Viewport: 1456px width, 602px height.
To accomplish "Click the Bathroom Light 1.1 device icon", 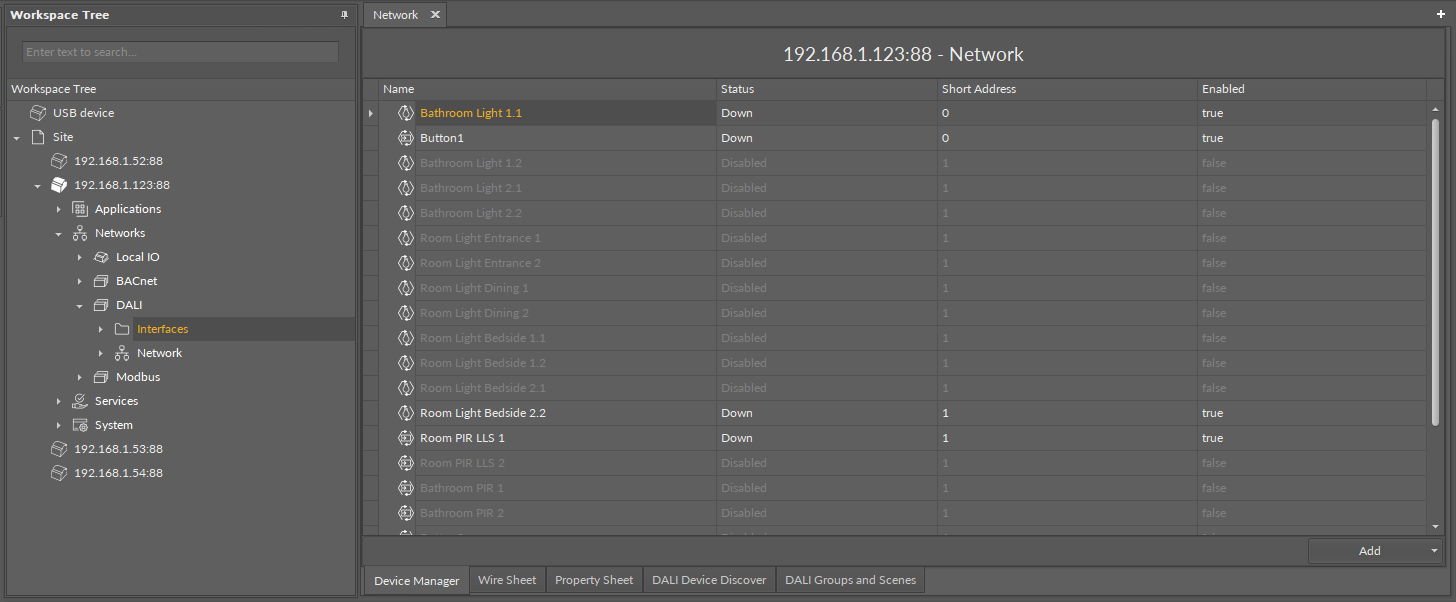I will coord(406,113).
